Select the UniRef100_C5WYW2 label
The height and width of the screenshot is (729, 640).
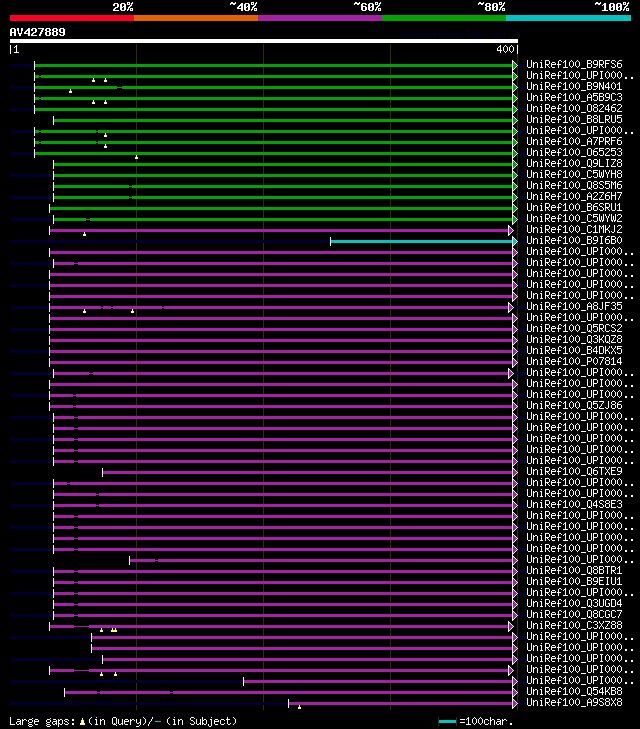[574, 219]
